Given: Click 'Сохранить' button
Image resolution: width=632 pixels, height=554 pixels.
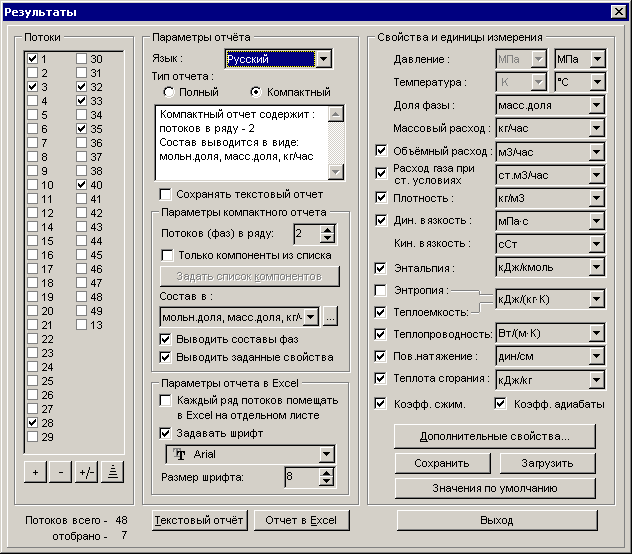Looking at the screenshot, I should pos(442,463).
